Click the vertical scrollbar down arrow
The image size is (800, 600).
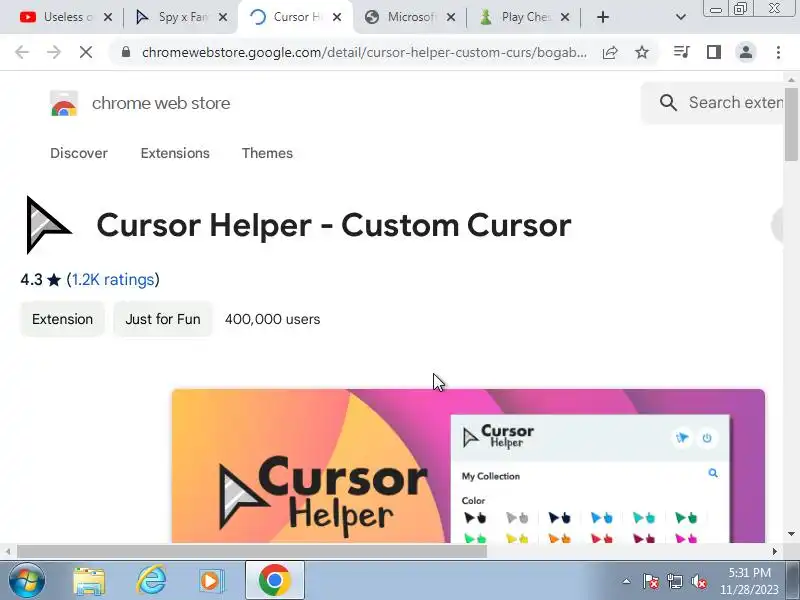click(x=791, y=534)
